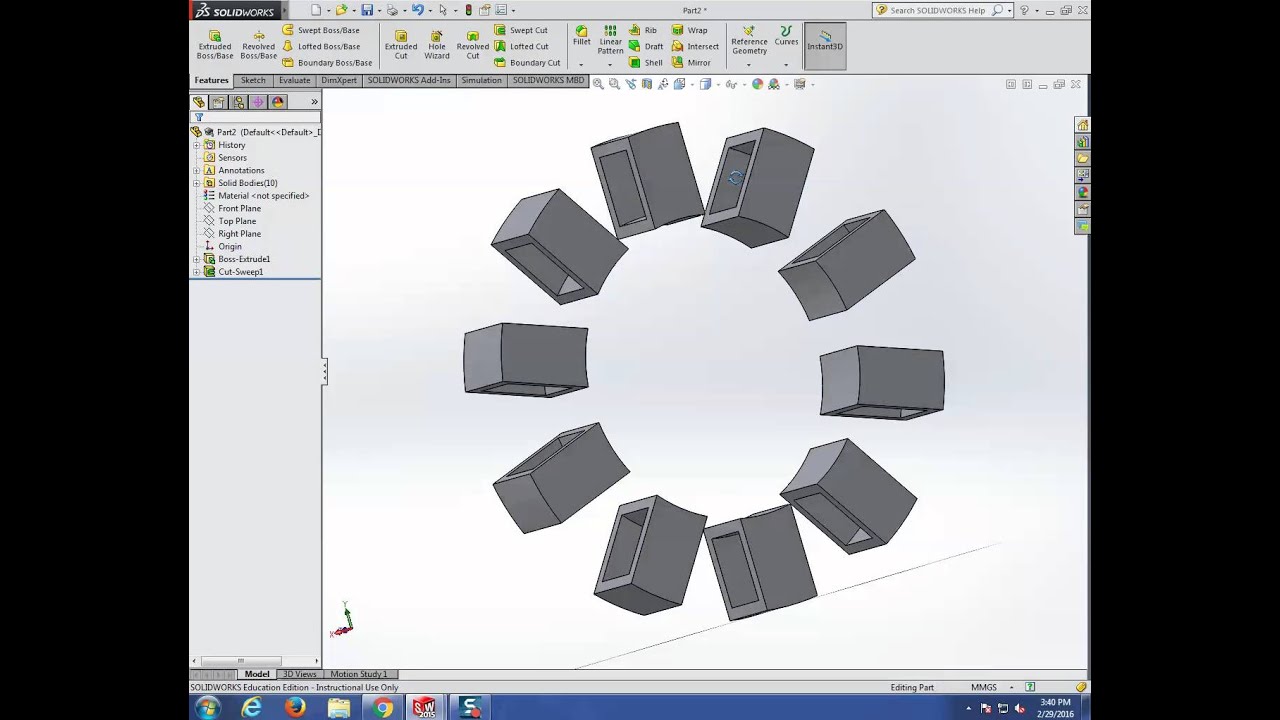Open the 3D Views bottom tab
The height and width of the screenshot is (720, 1280).
pos(299,674)
